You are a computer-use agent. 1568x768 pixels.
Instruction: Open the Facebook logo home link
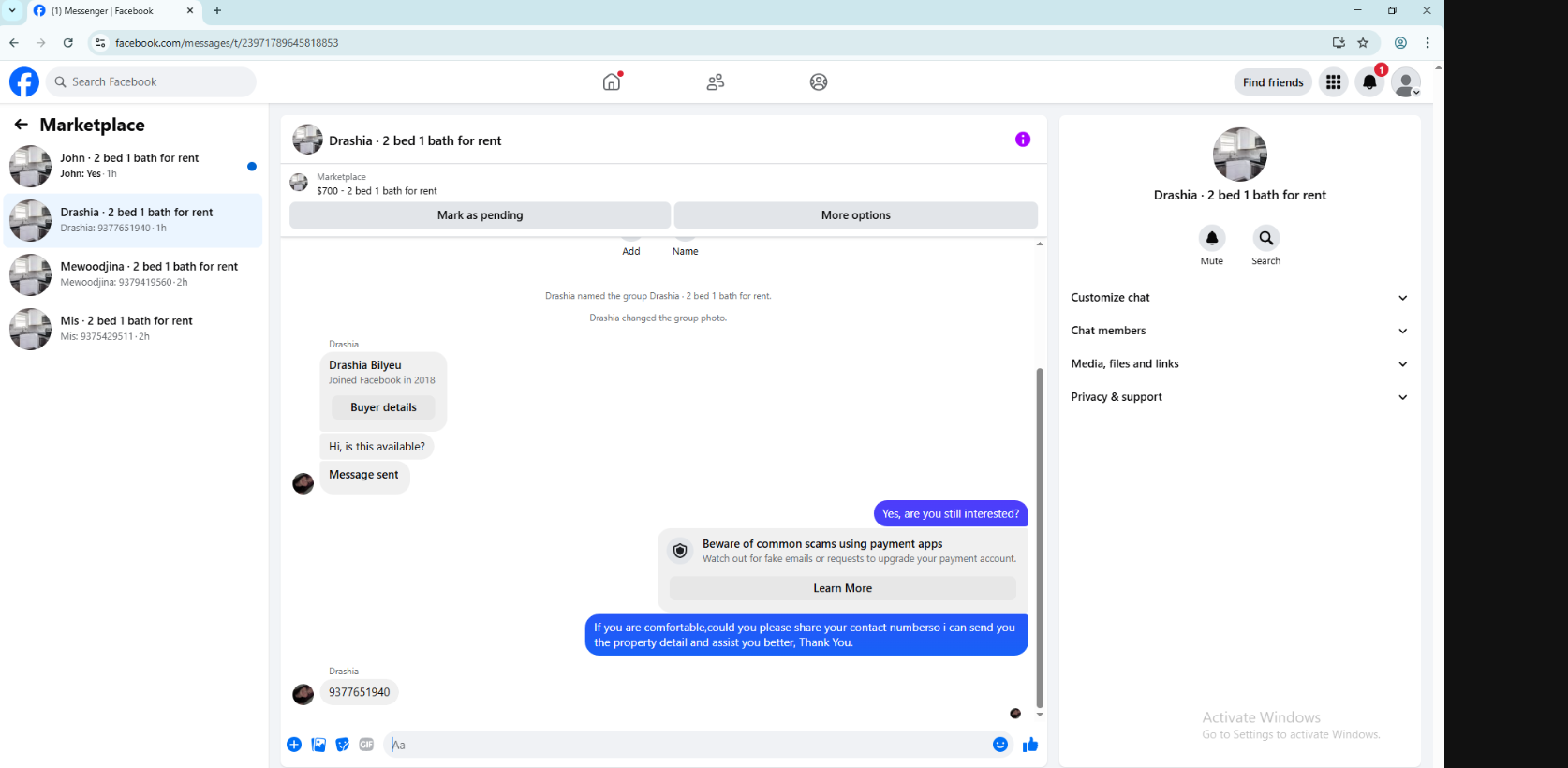click(24, 82)
